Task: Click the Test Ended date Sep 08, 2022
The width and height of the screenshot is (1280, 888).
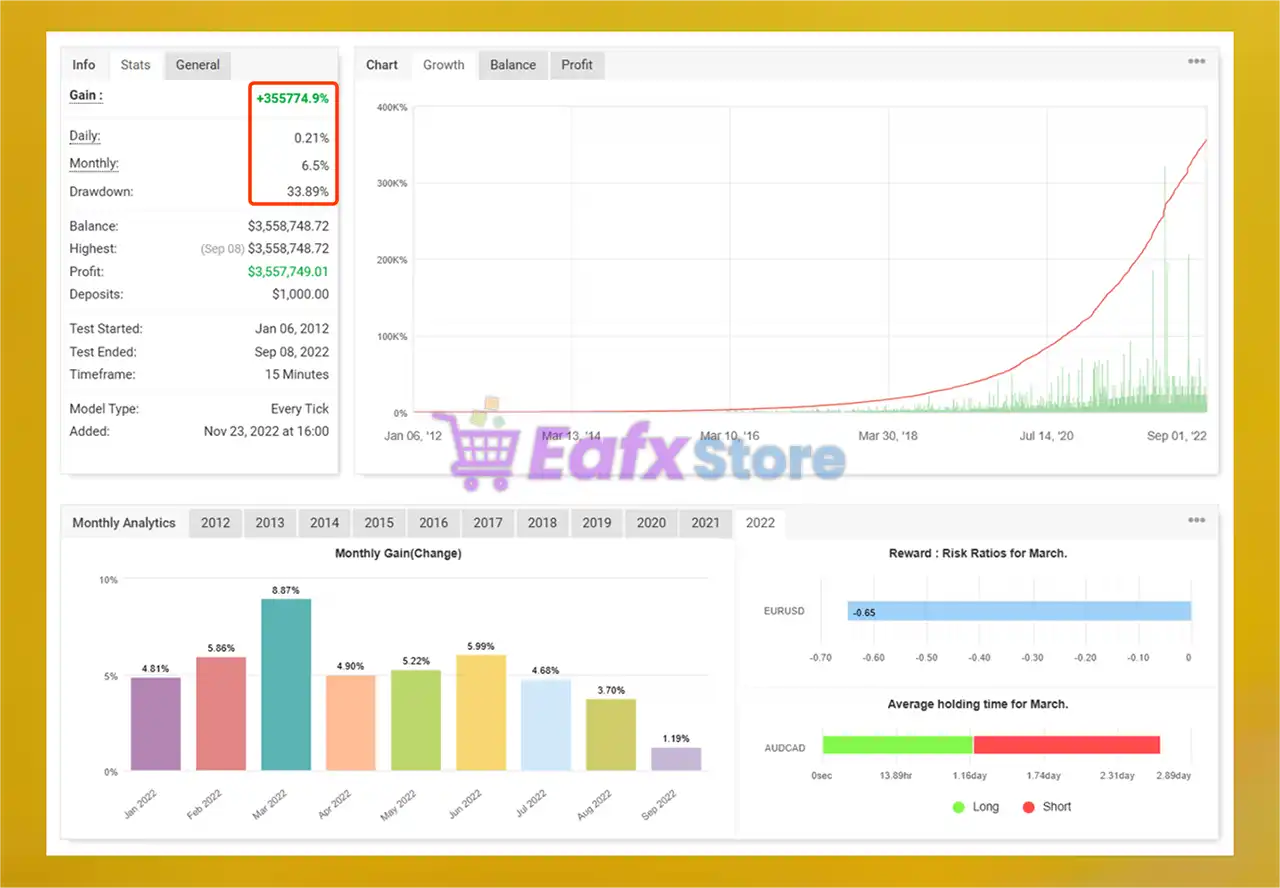Action: coord(292,352)
